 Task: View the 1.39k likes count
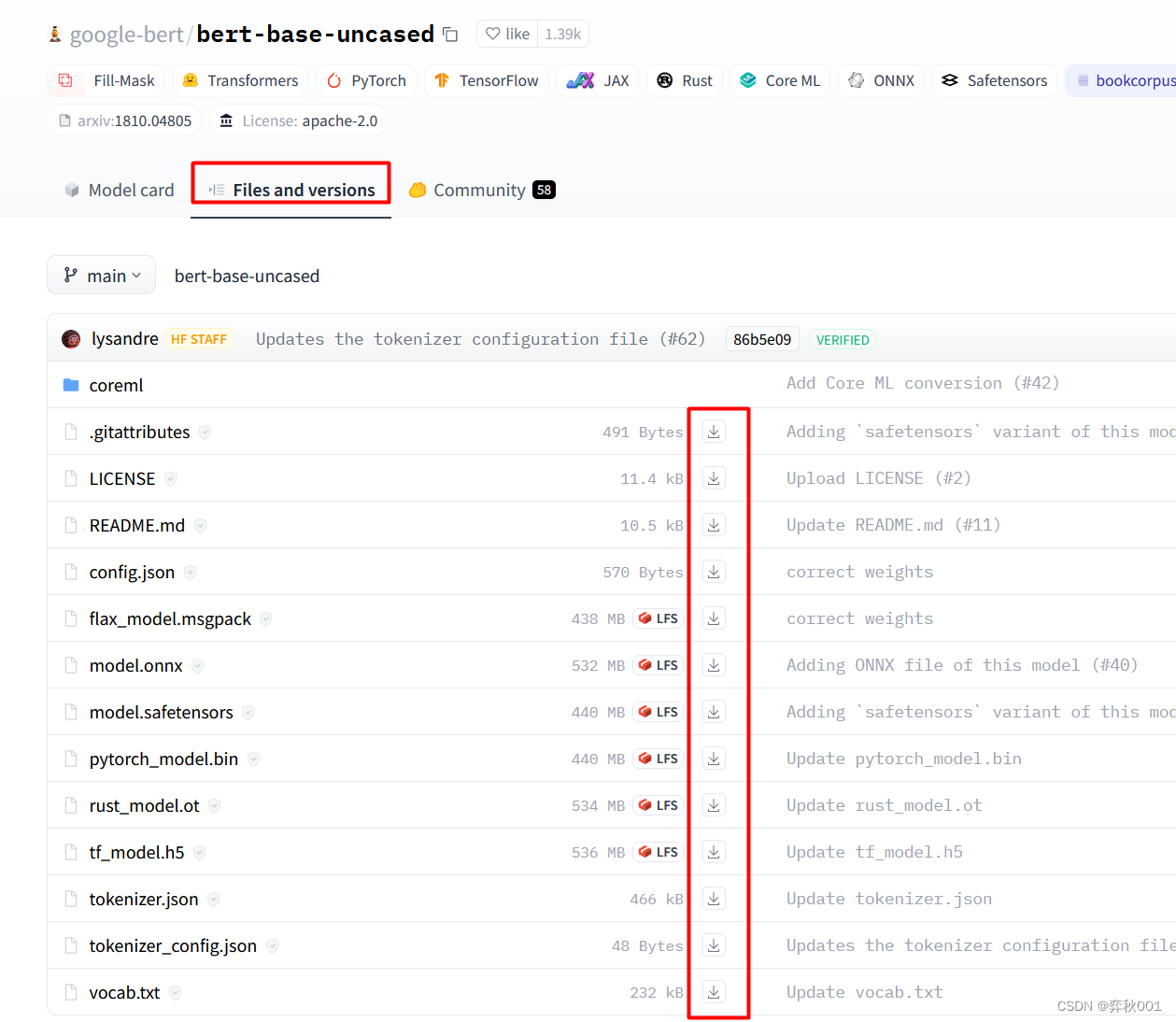[563, 35]
